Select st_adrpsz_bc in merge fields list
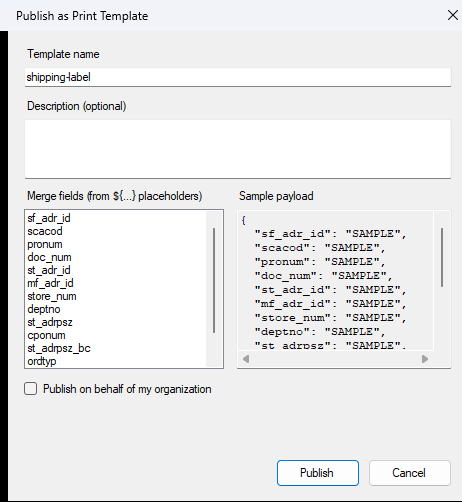 (59, 348)
